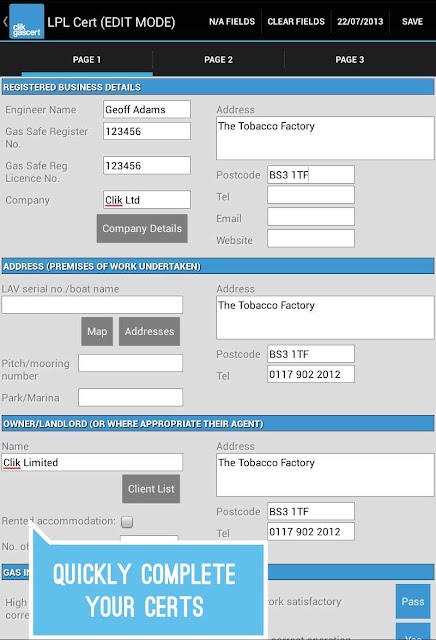This screenshot has width=436, height=640.
Task: Switch to the PAGE 2 tab
Action: (x=218, y=60)
